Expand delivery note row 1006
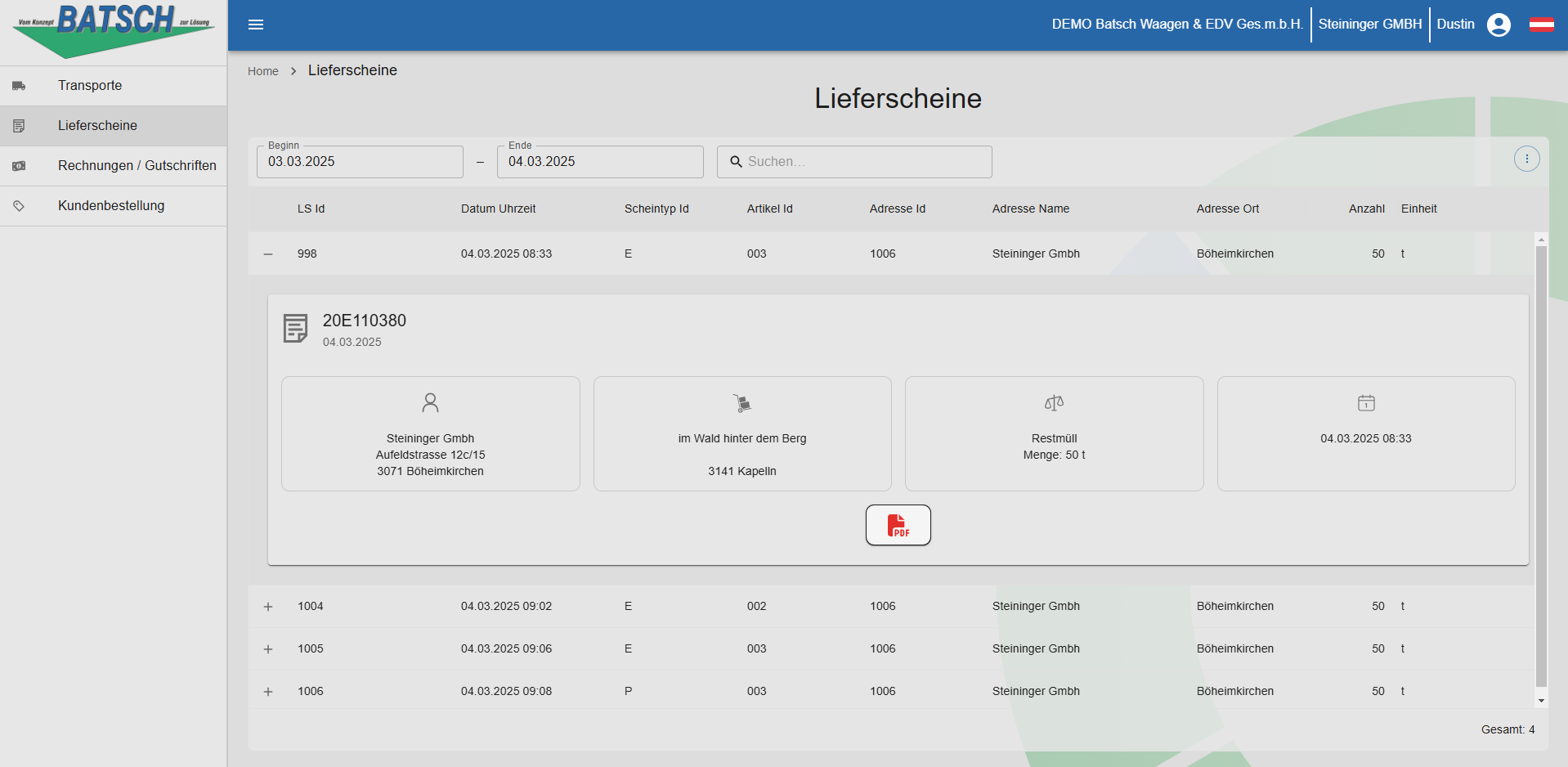The height and width of the screenshot is (767, 1568). (x=268, y=692)
